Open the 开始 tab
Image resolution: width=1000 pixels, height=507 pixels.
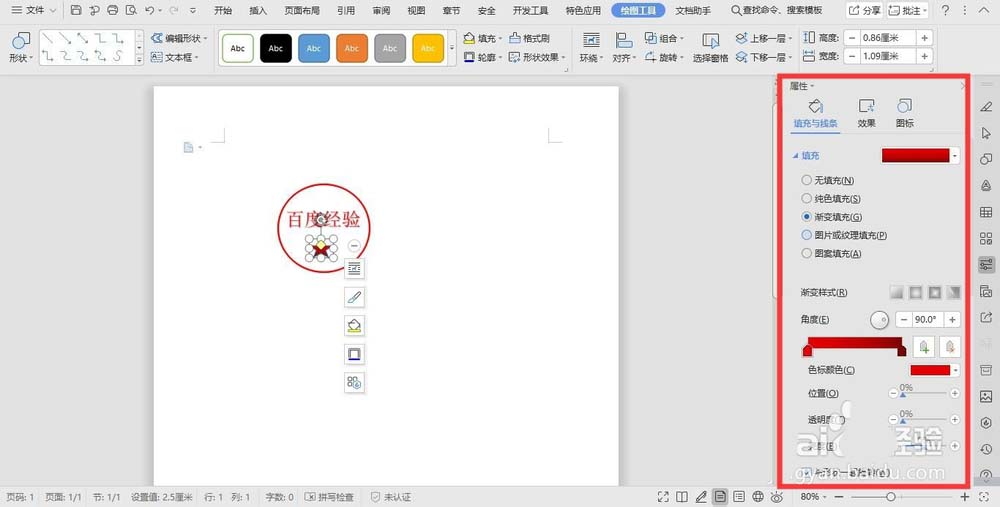tap(223, 10)
